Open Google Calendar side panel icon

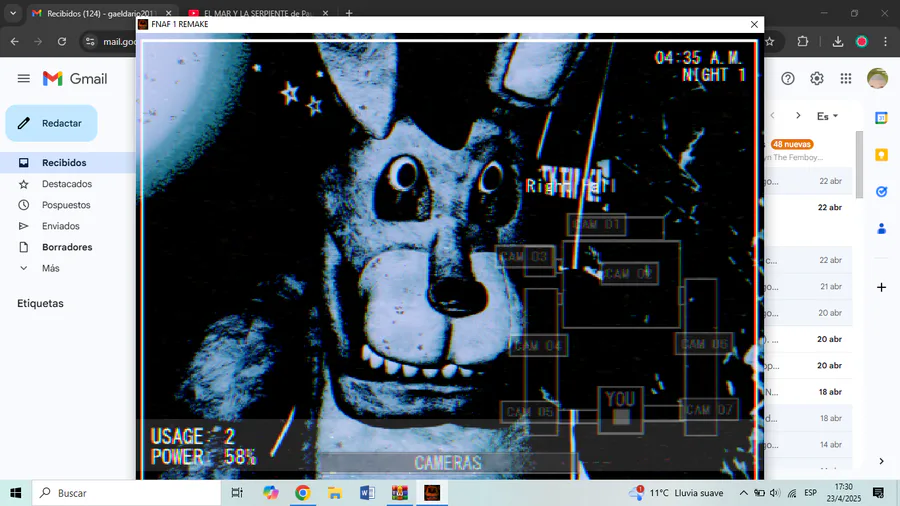coord(881,118)
